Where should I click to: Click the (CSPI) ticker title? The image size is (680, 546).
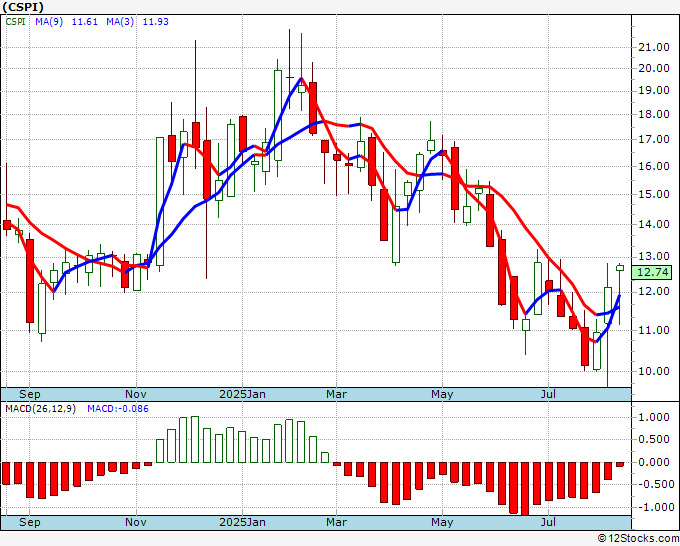click(x=23, y=7)
